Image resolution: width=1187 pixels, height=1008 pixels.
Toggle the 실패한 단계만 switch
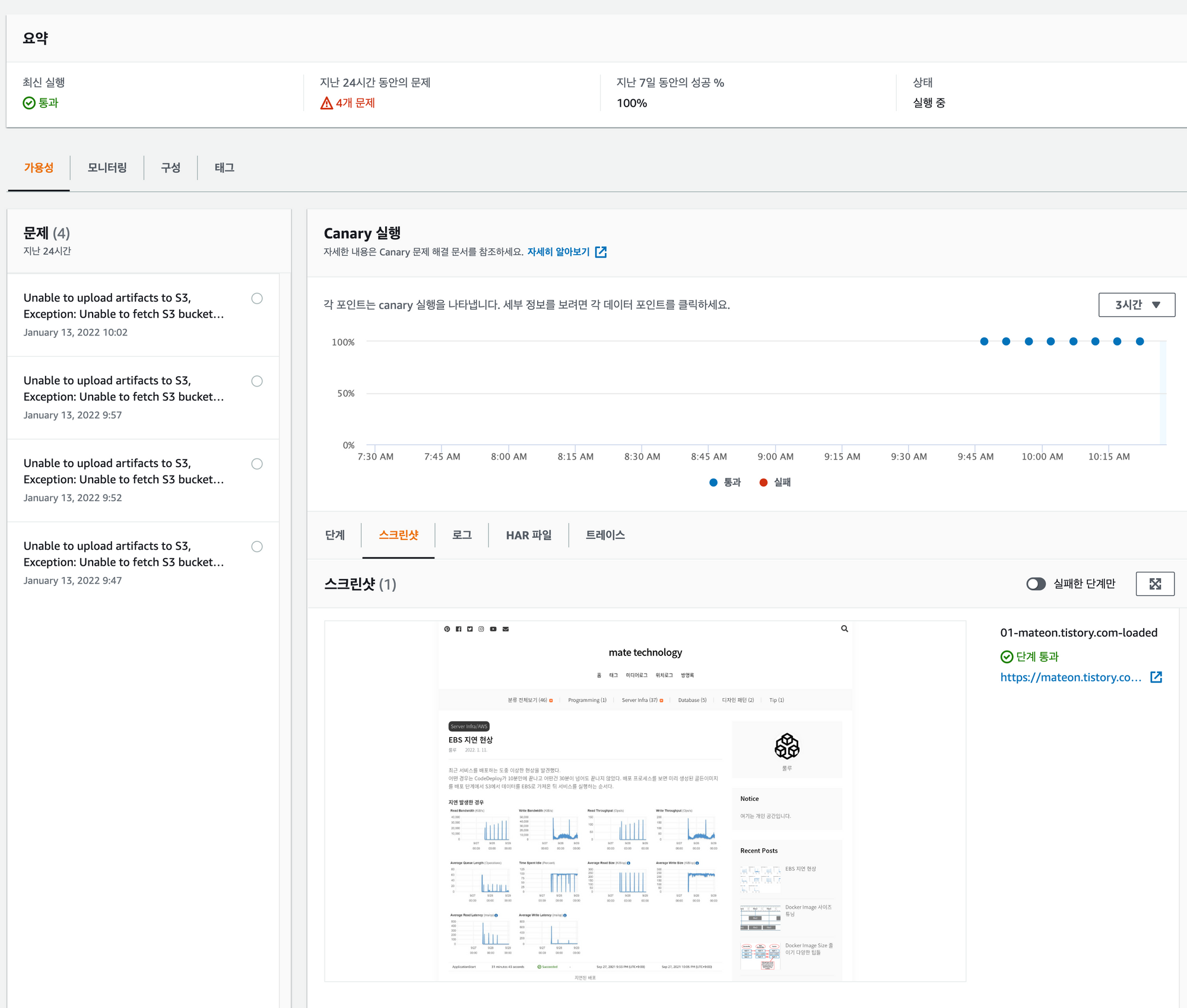(1036, 584)
